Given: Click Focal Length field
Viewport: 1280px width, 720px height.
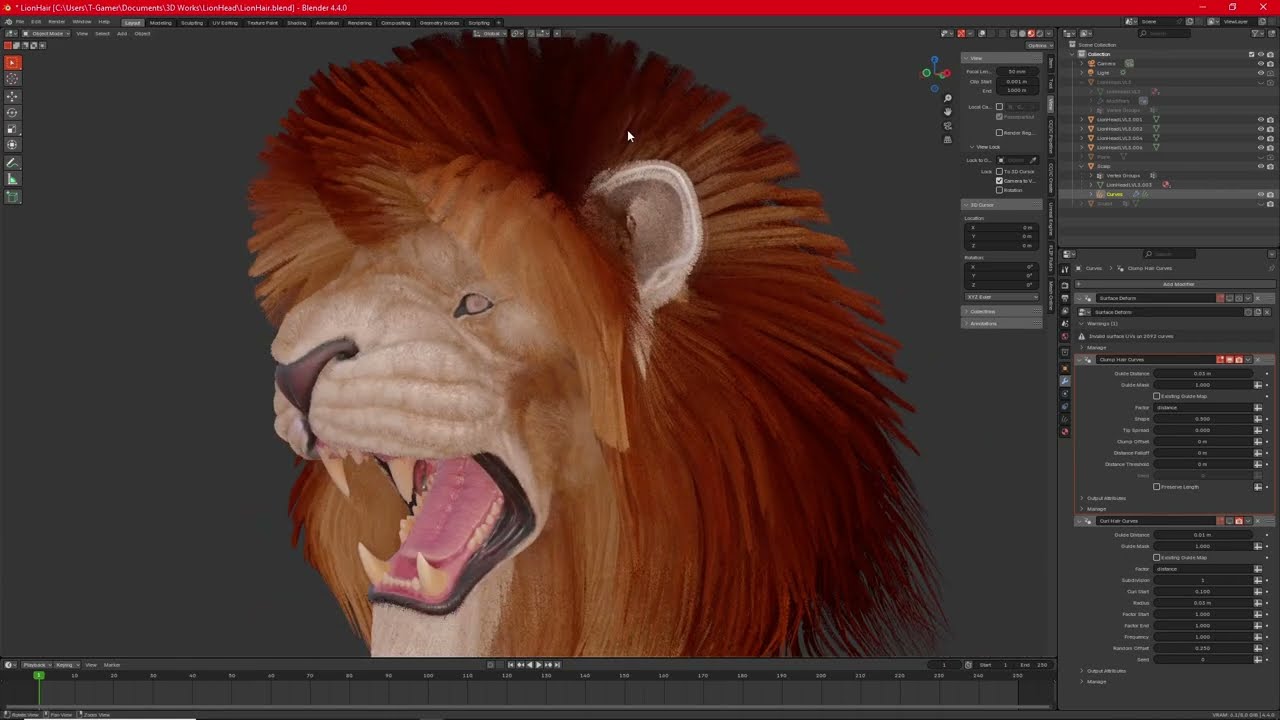Looking at the screenshot, I should (x=1017, y=72).
